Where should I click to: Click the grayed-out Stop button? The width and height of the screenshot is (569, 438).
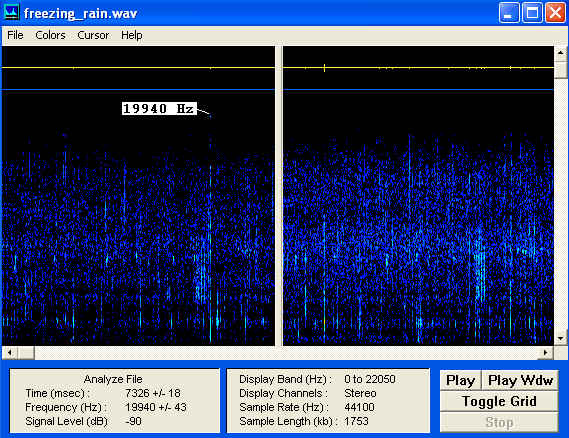point(499,422)
